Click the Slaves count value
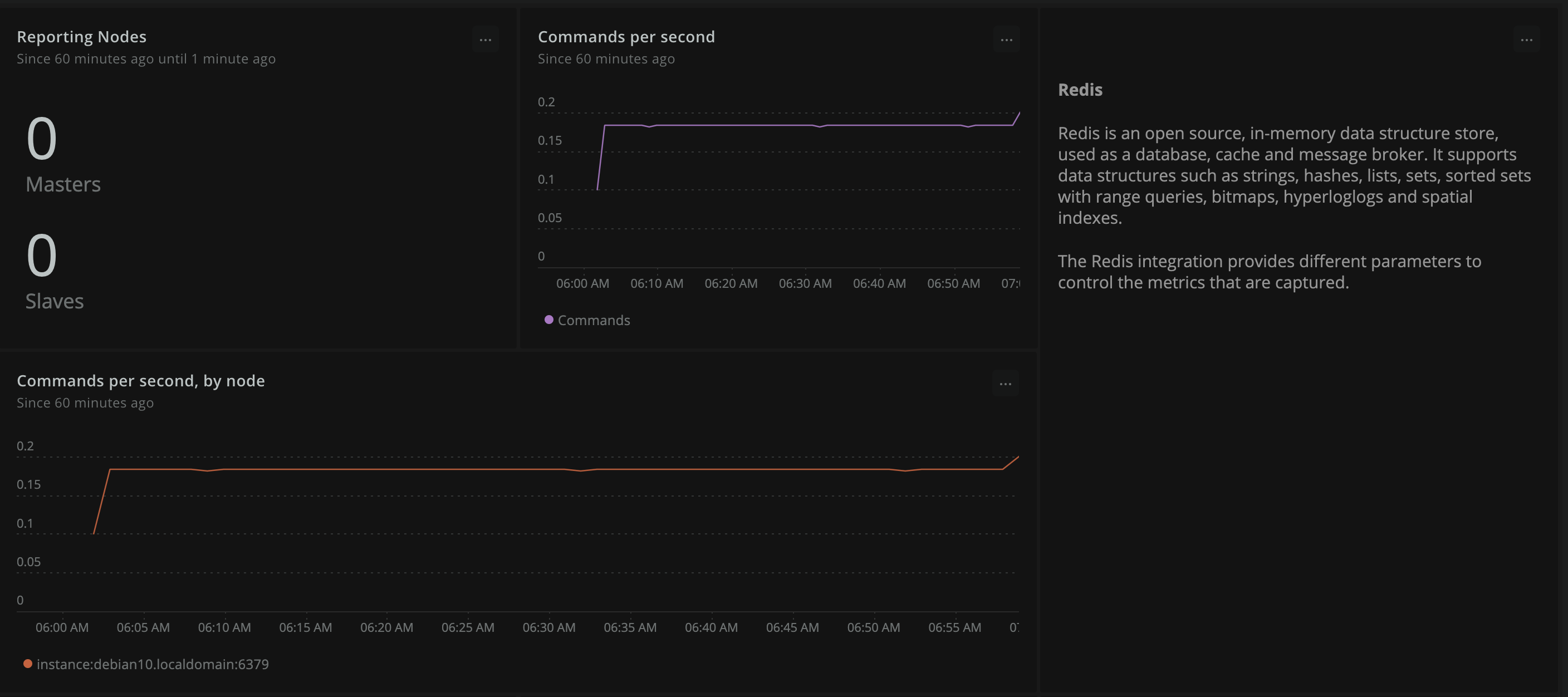Viewport: 1568px width, 697px height. coord(41,256)
